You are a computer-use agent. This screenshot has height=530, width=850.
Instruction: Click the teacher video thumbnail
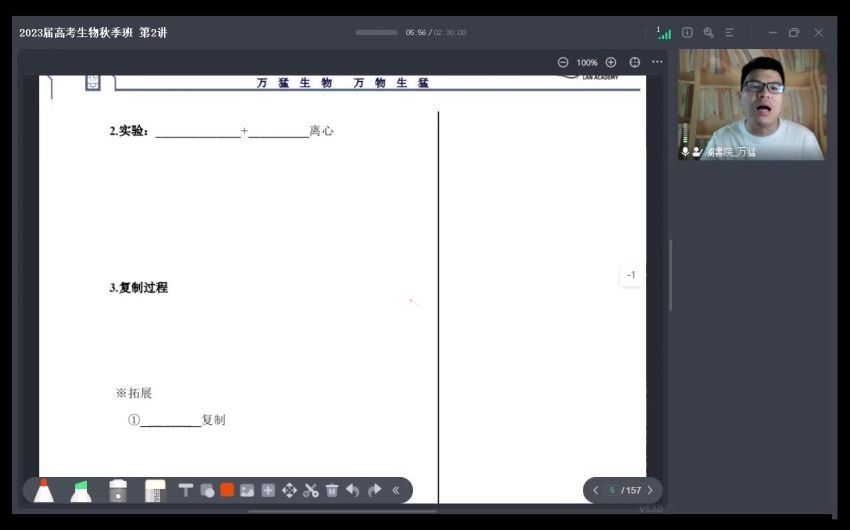(x=752, y=104)
